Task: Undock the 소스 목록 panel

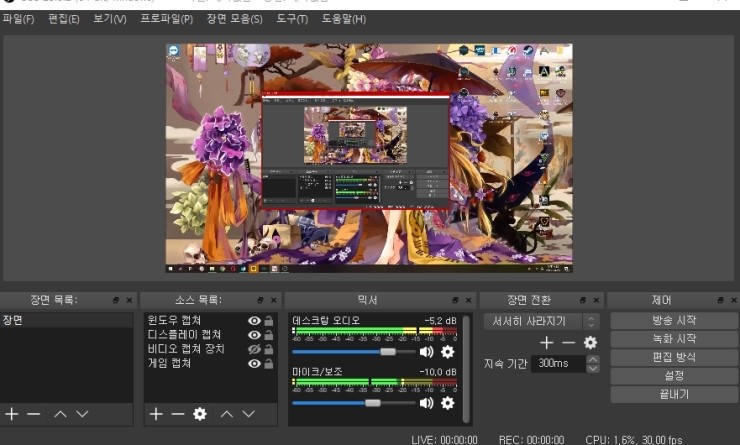Action: pyautogui.click(x=260, y=300)
